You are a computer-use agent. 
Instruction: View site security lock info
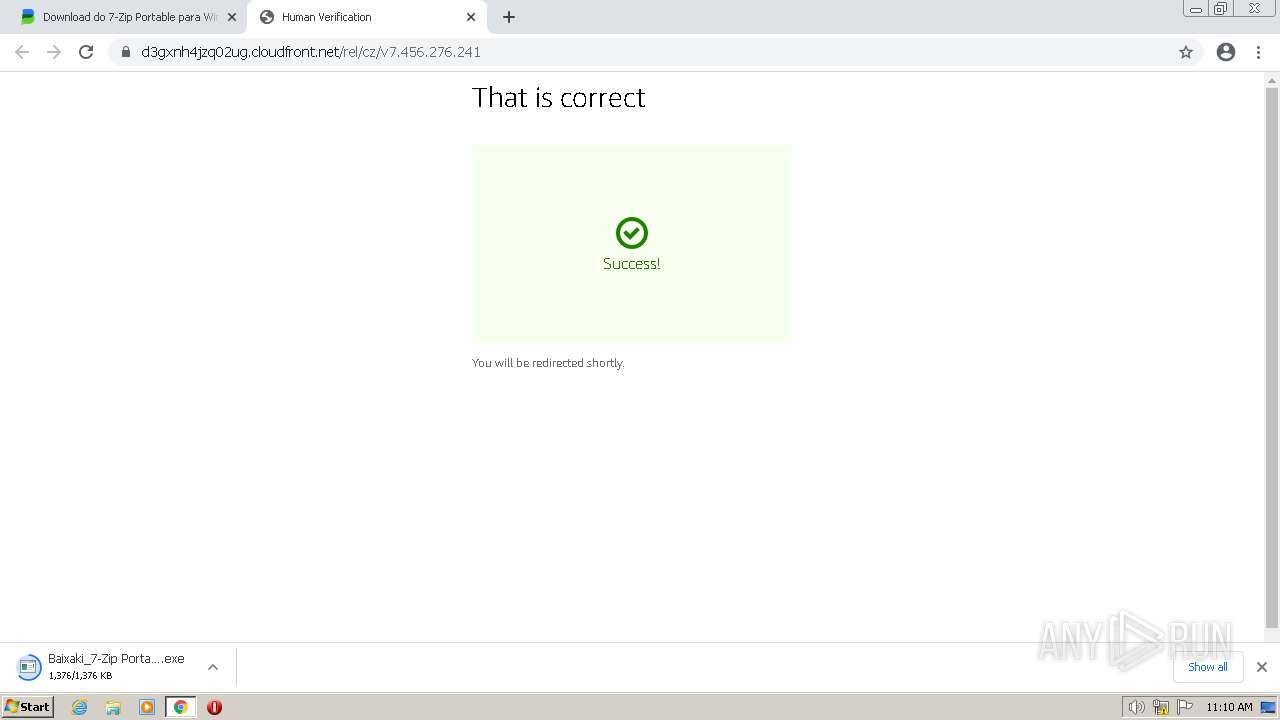click(126, 52)
